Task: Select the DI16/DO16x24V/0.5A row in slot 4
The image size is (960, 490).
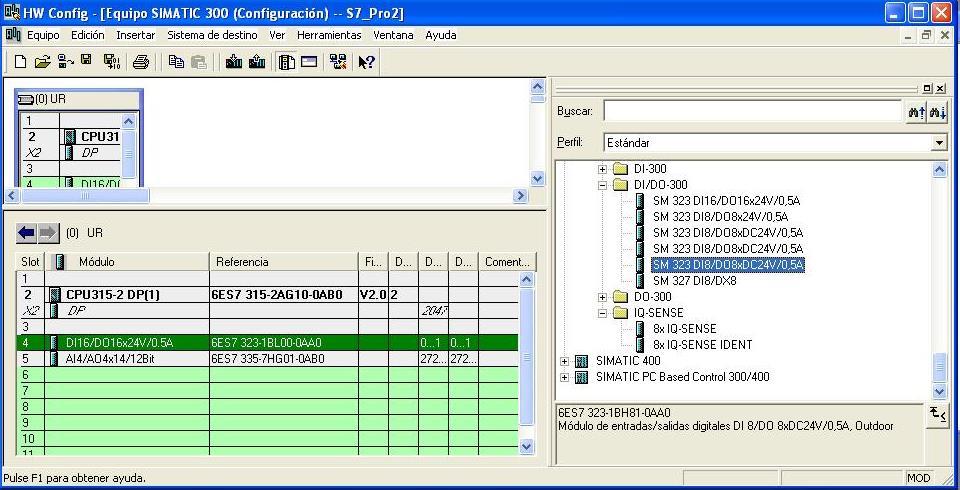Action: tap(267, 342)
